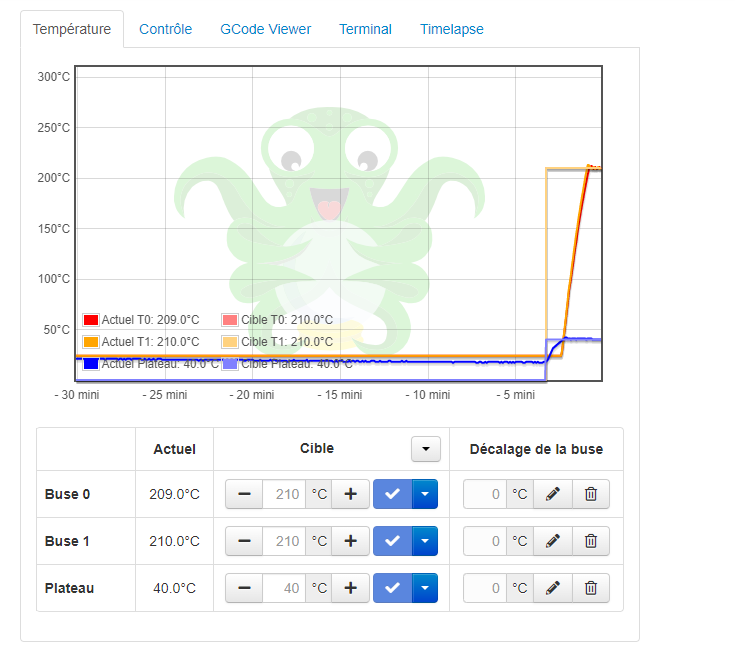
Task: Switch to the Contrôle tab
Action: coord(165,29)
